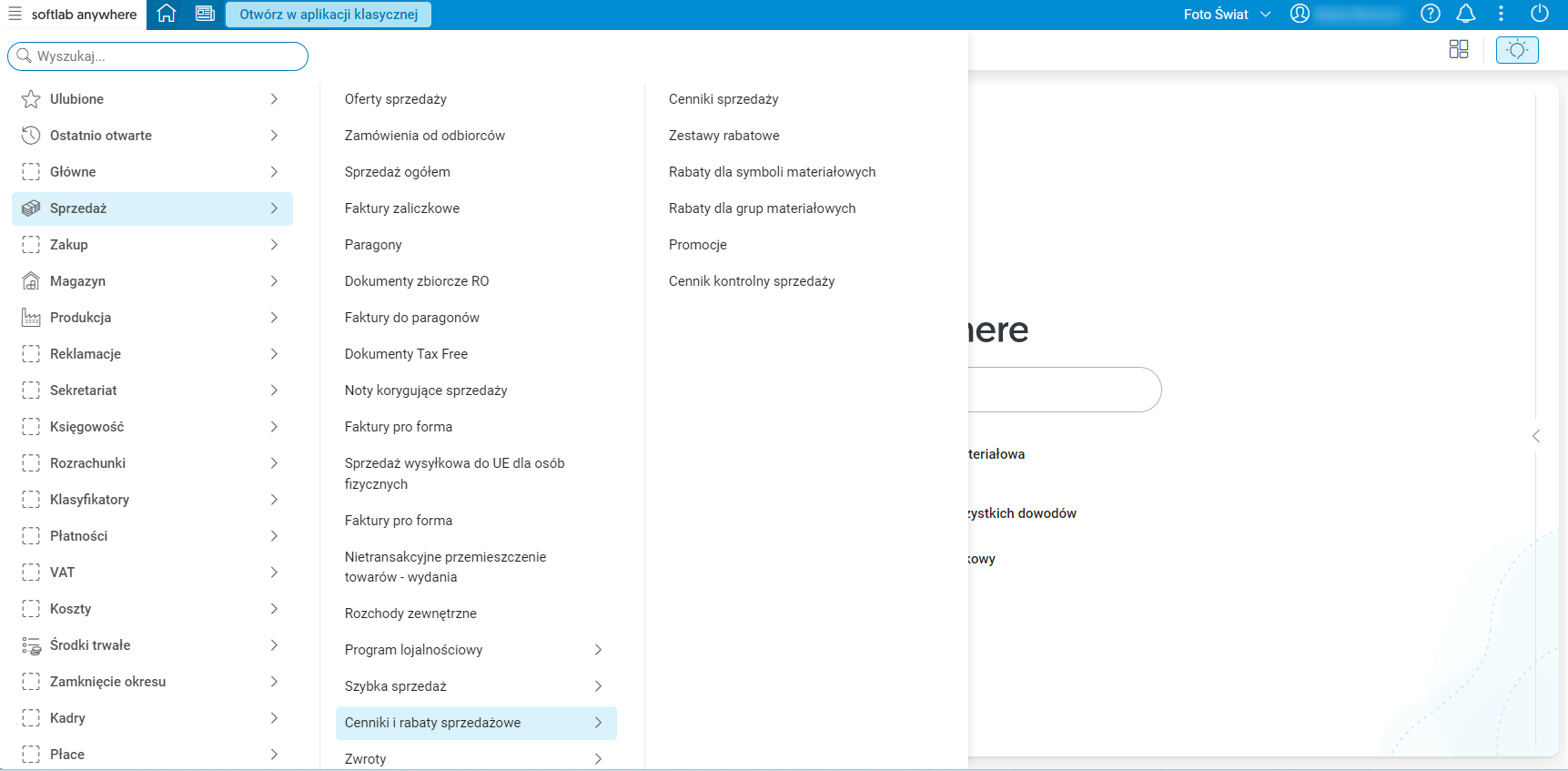Click the power logout icon

[x=1540, y=14]
